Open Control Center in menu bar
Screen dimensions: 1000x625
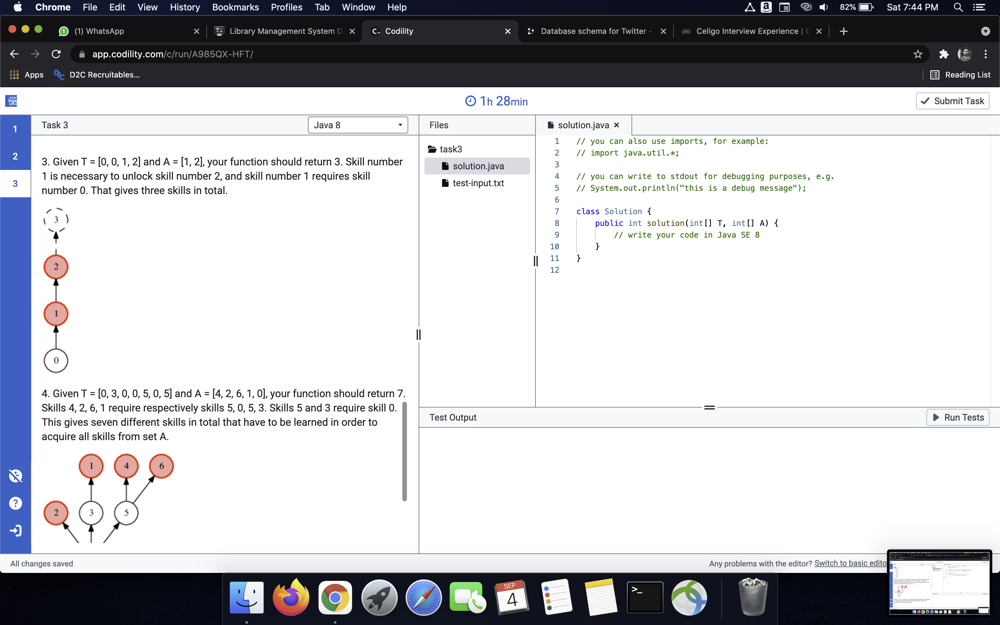pos(979,7)
